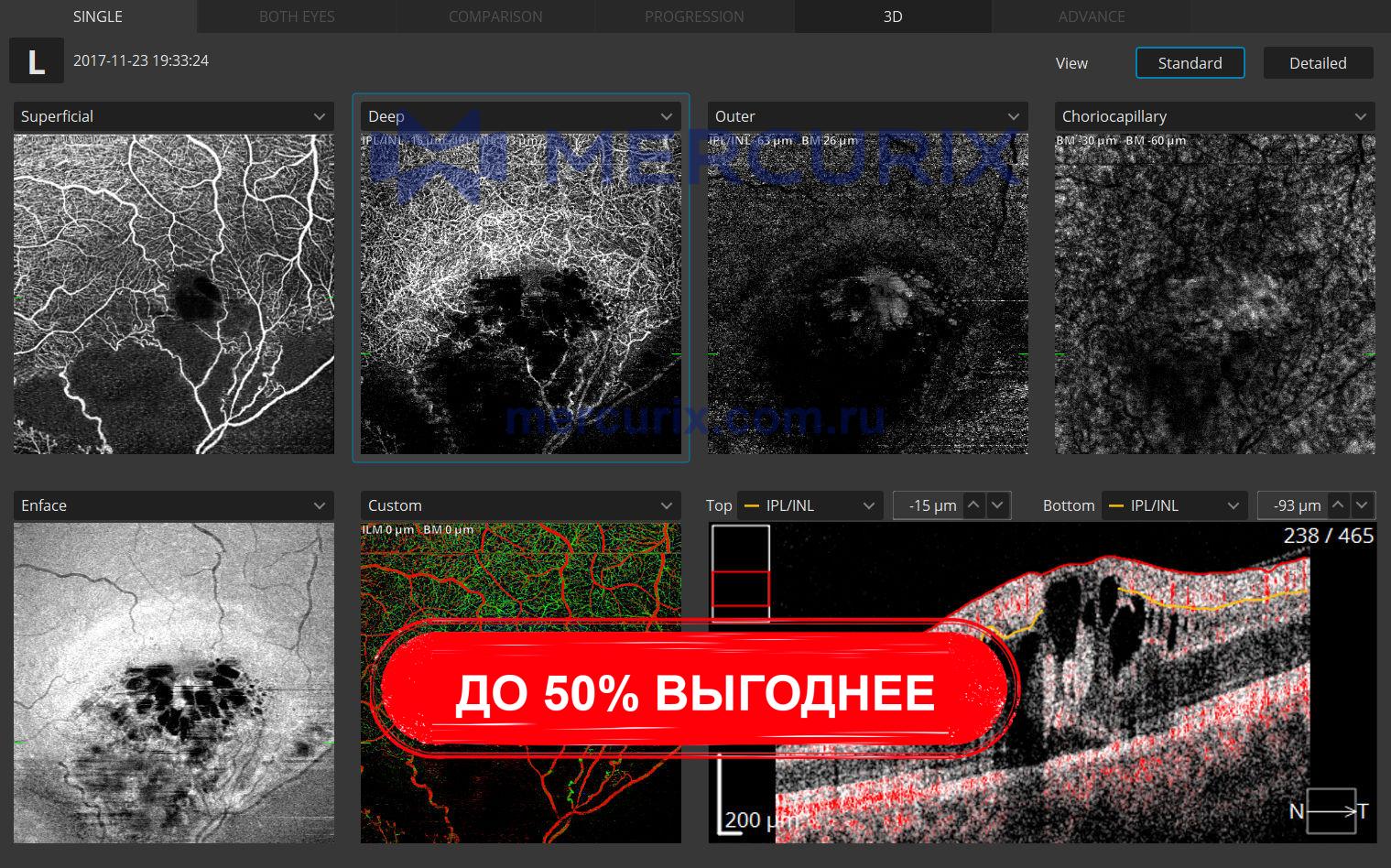The width and height of the screenshot is (1391, 868).
Task: Expand the Deep layer dropdown
Action: coord(521,116)
